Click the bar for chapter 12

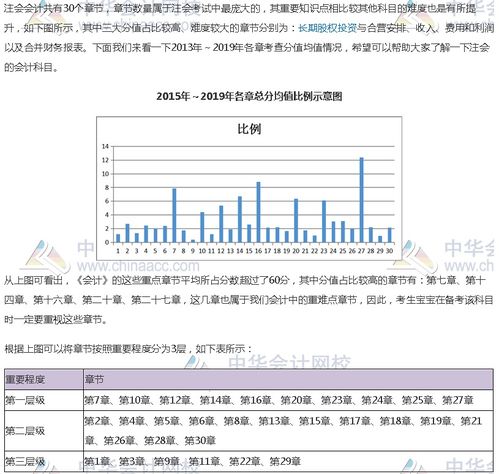[221, 224]
